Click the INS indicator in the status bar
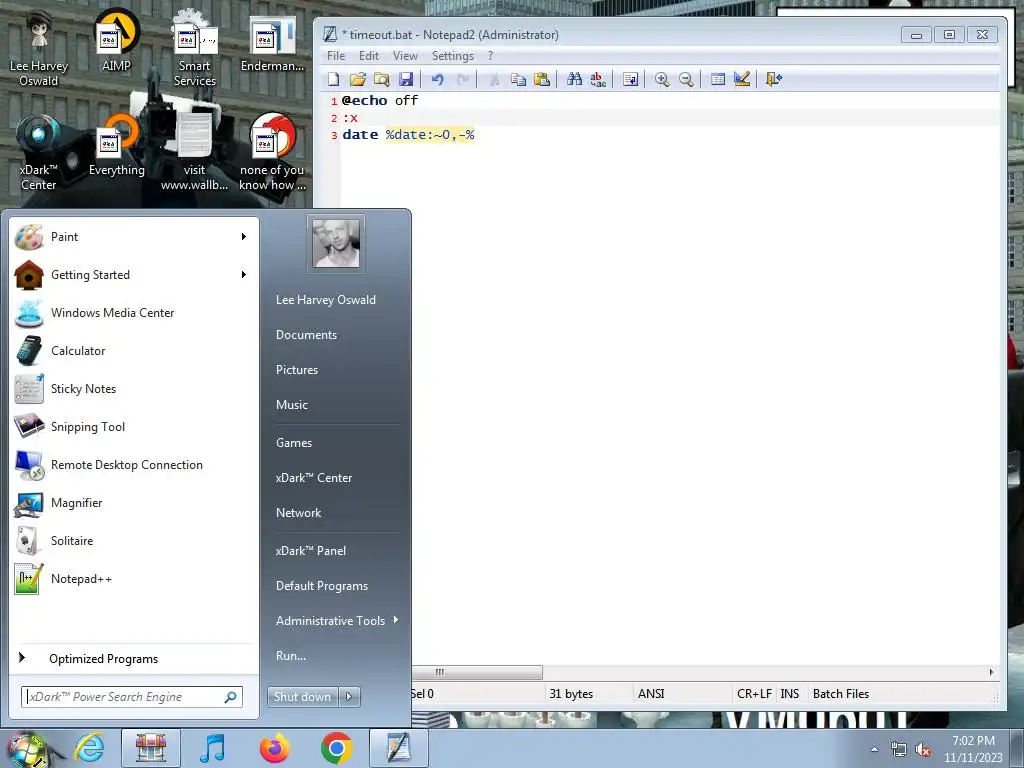The width and height of the screenshot is (1024, 768). tap(790, 694)
